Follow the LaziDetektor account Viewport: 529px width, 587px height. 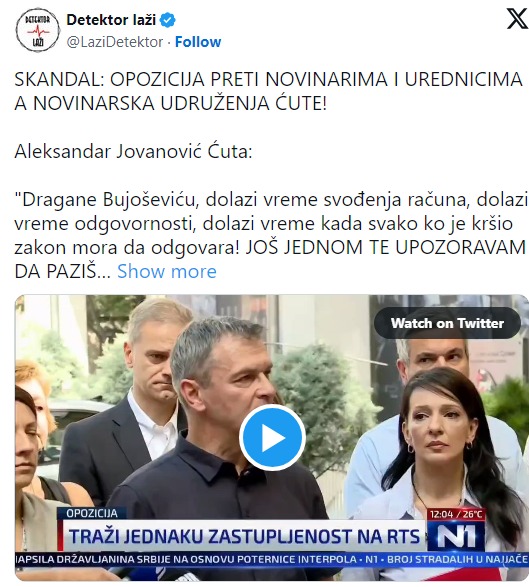pos(198,42)
